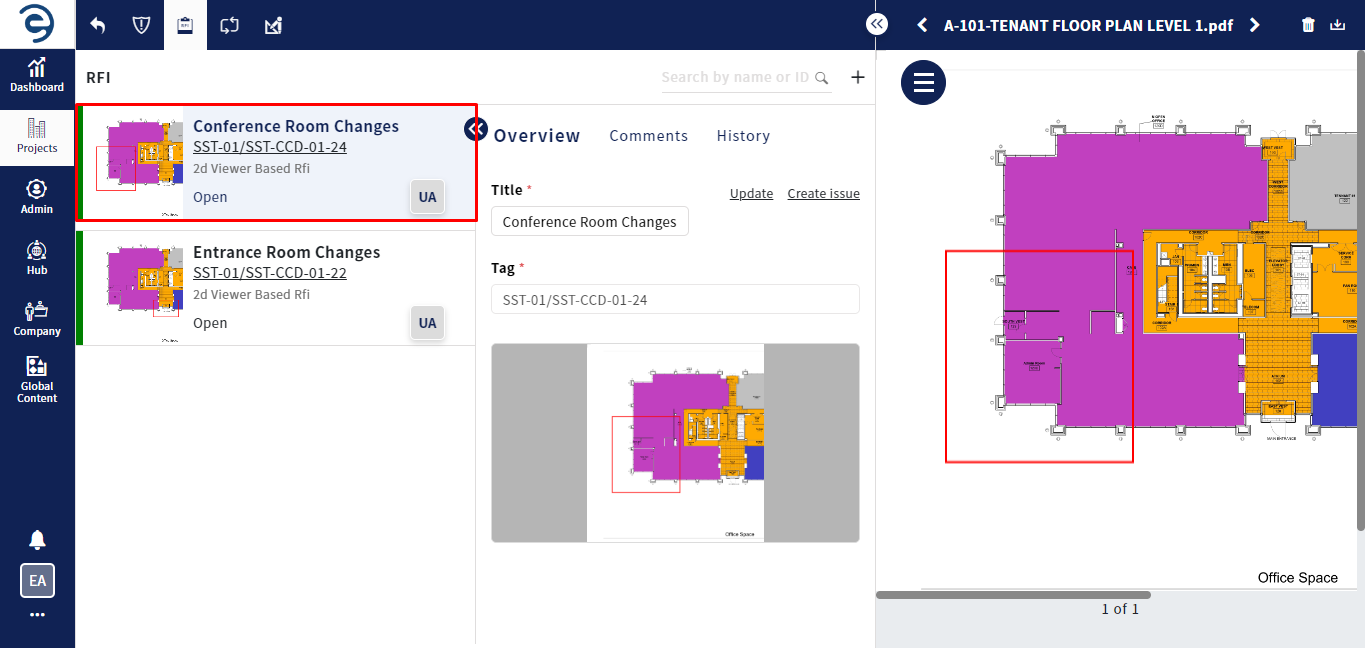Select the RFI clipboard icon in toolbar
Screen dimensions: 1365x648
[x=184, y=25]
